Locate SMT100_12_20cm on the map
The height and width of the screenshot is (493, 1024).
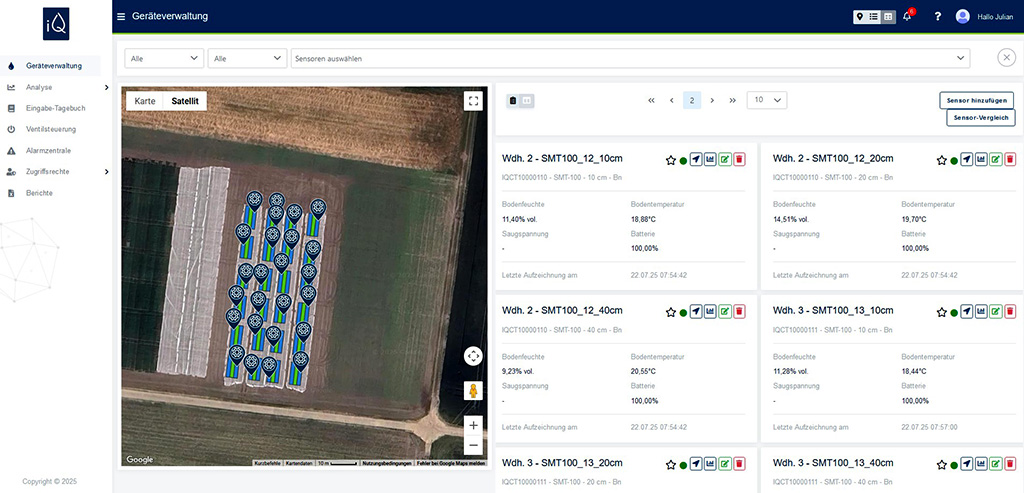pos(967,159)
